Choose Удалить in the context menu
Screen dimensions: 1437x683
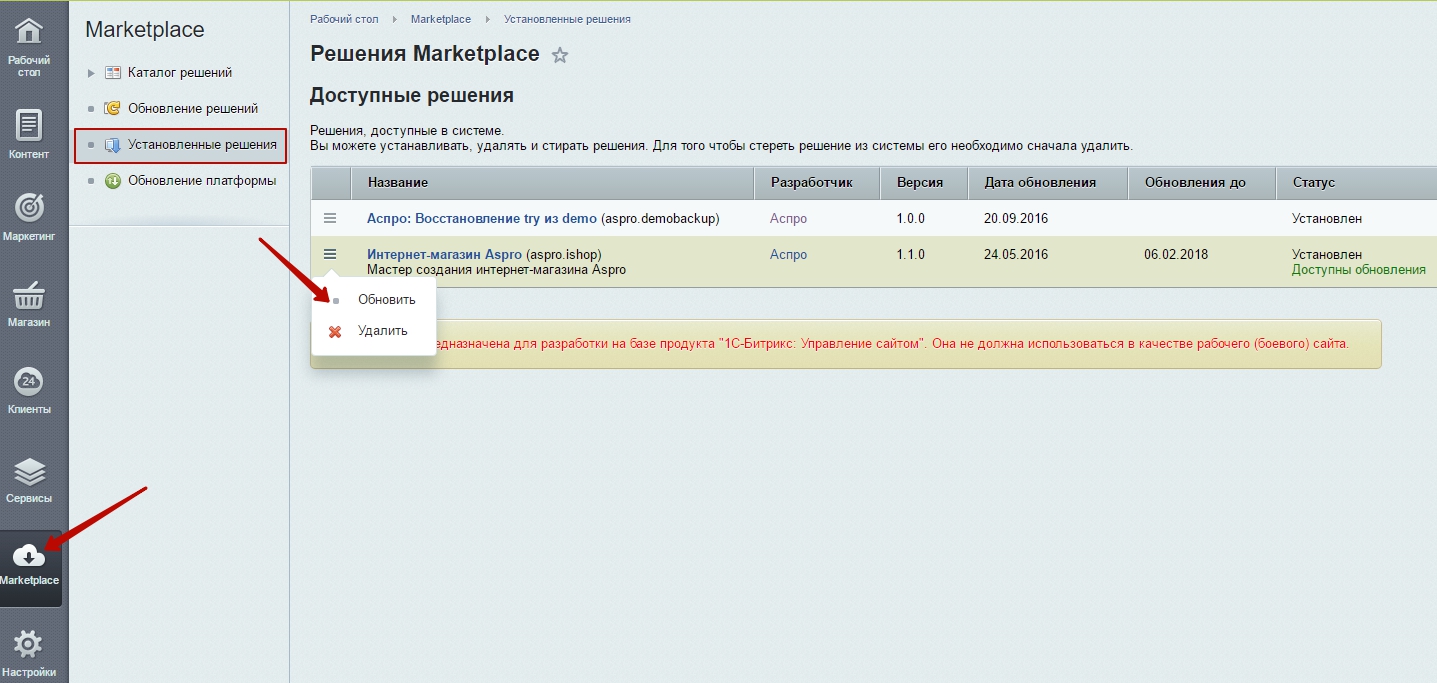click(382, 331)
